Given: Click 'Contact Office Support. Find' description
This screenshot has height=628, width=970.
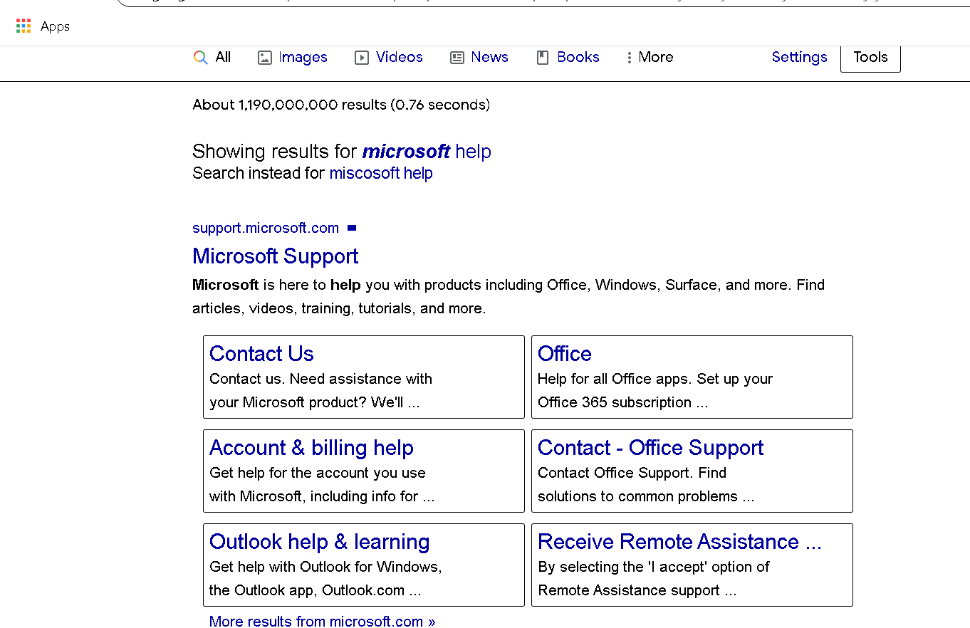Looking at the screenshot, I should 632,473.
